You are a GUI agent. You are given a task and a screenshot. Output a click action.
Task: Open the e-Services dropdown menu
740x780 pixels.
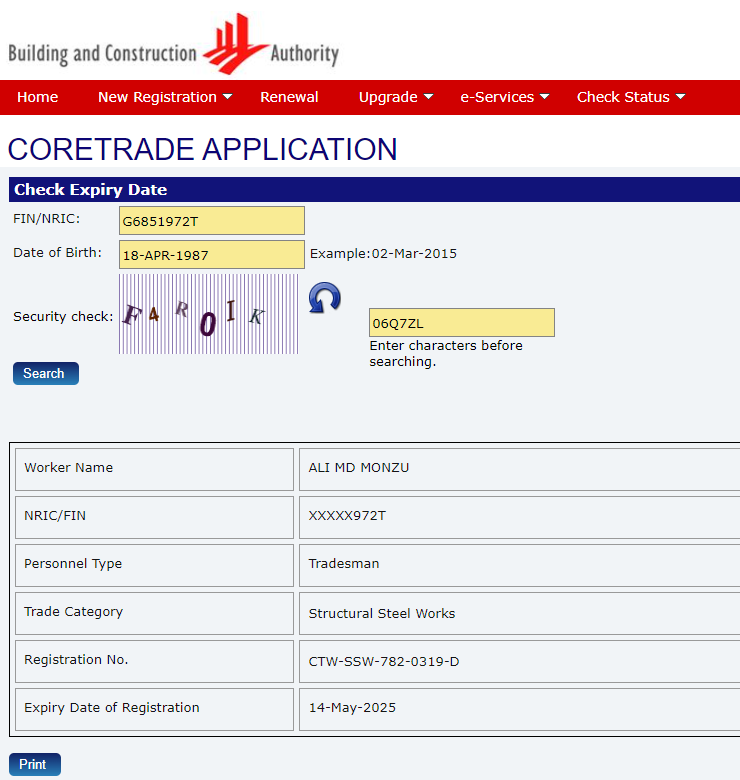pyautogui.click(x=504, y=97)
